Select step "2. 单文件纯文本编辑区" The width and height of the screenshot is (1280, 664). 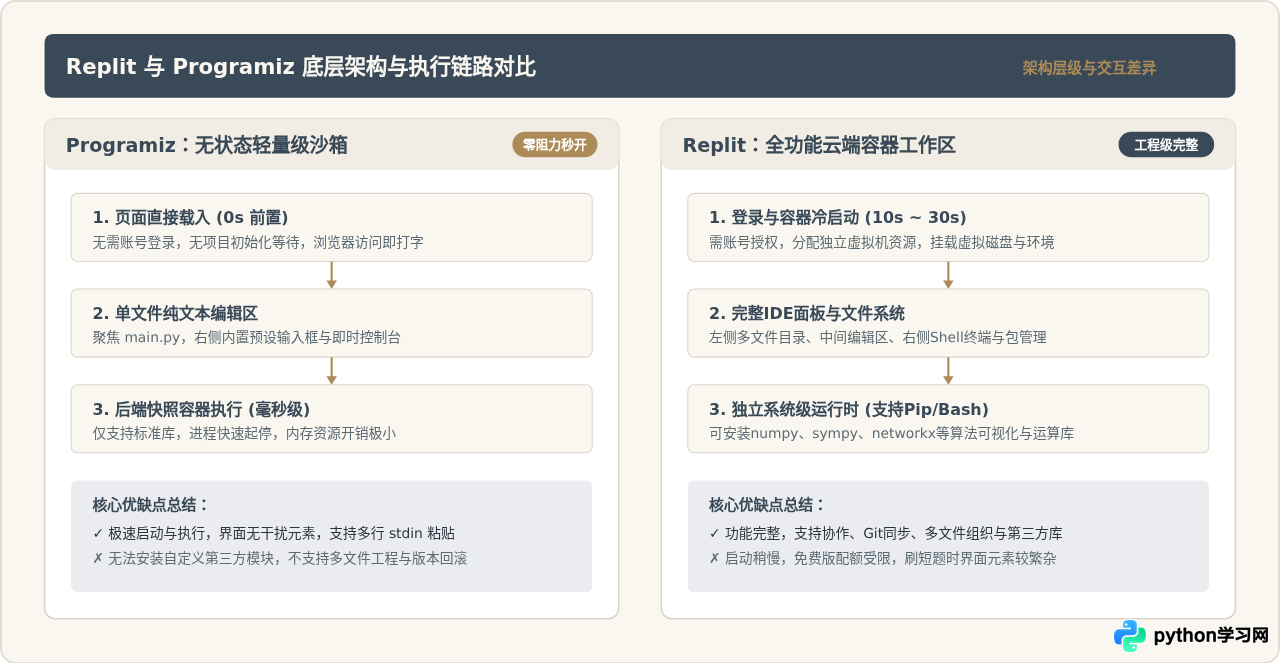point(331,323)
